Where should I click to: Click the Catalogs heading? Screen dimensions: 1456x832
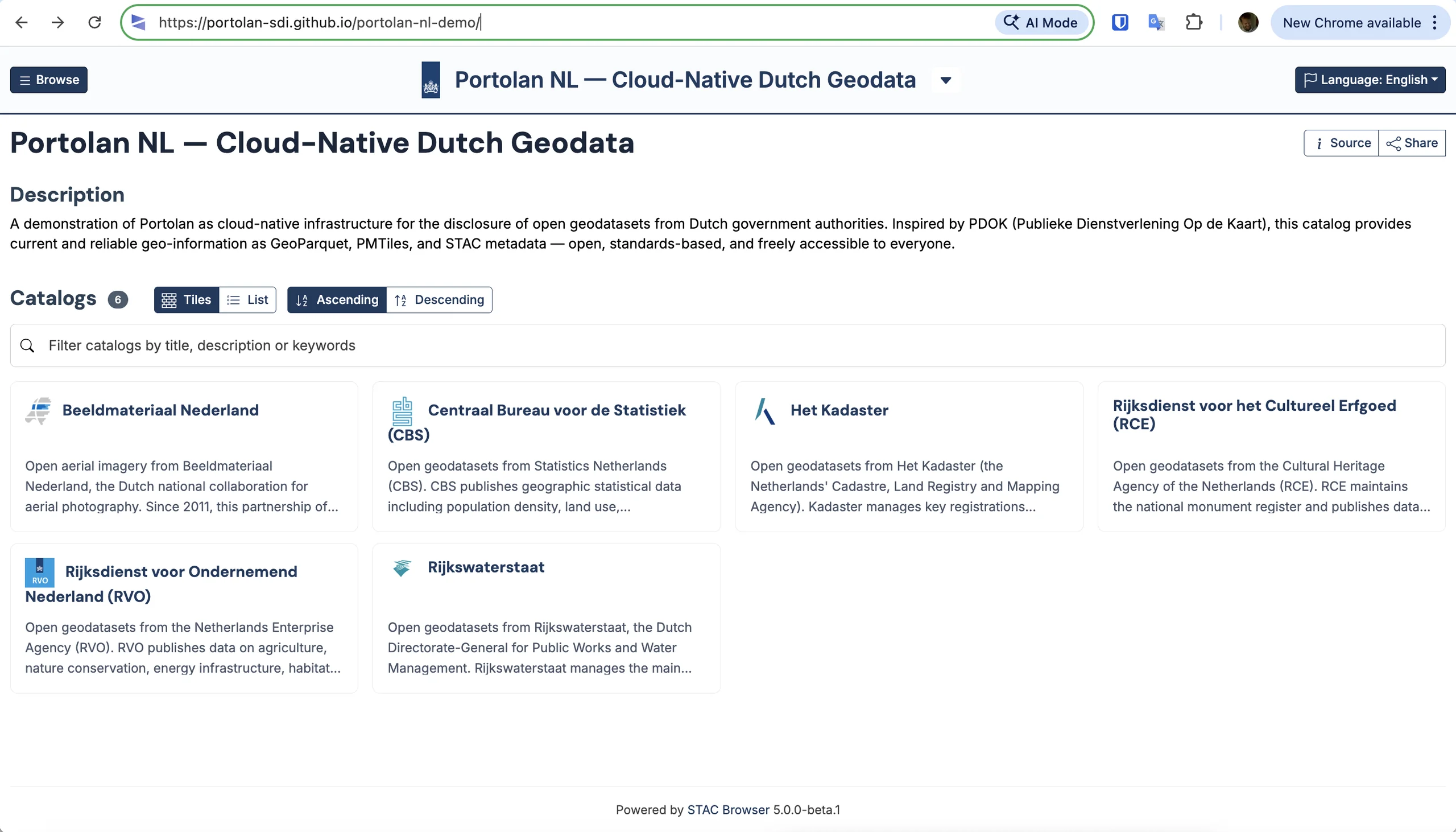53,298
